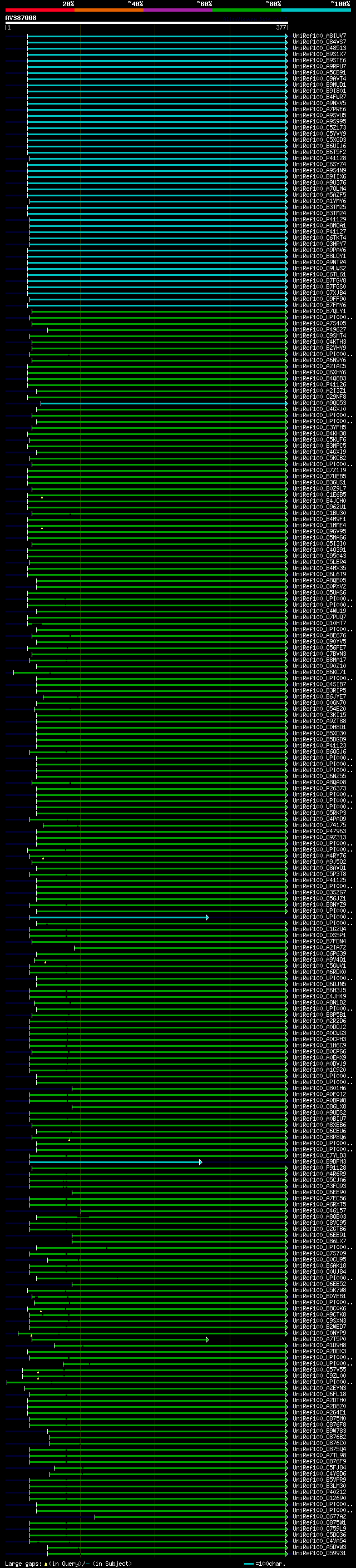Select hit label UniRef100_P41126
The height and width of the screenshot is (1568, 356).
pyautogui.click(x=319, y=385)
